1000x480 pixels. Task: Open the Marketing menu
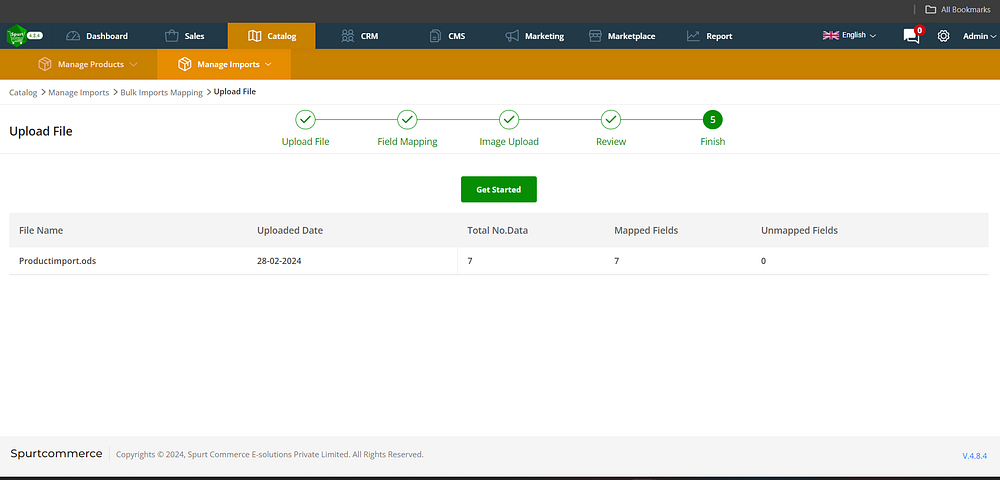[x=534, y=36]
